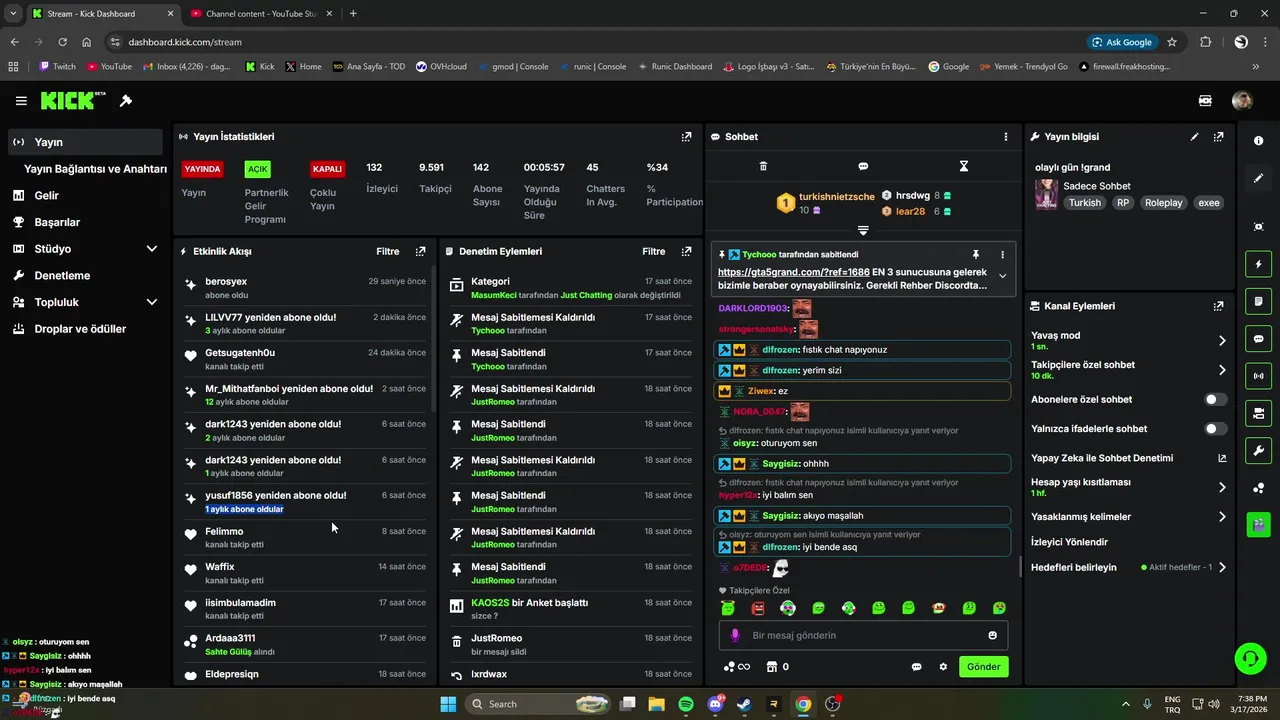
Task: Open pinned message three-dot menu
Action: tap(1002, 255)
